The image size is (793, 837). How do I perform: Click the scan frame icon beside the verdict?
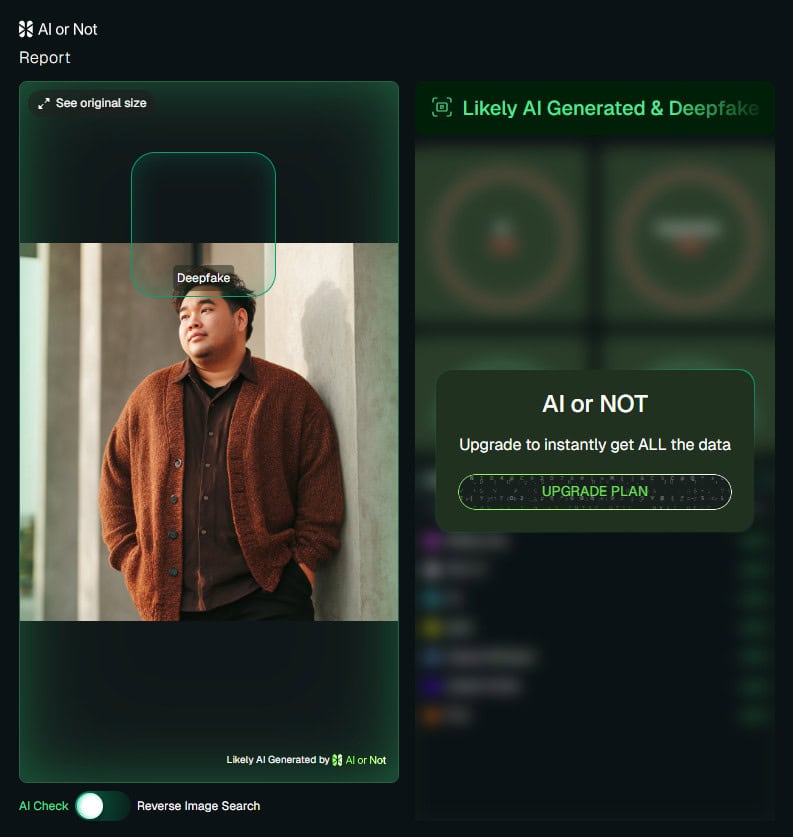tap(442, 107)
